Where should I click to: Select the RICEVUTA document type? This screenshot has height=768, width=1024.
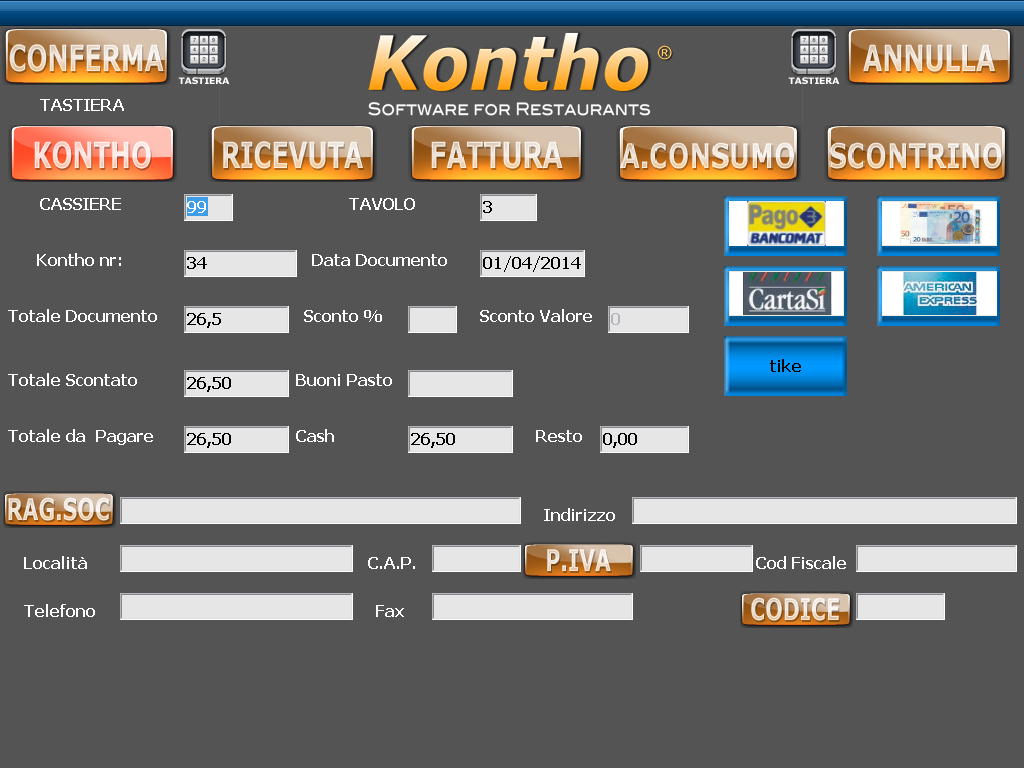(293, 153)
